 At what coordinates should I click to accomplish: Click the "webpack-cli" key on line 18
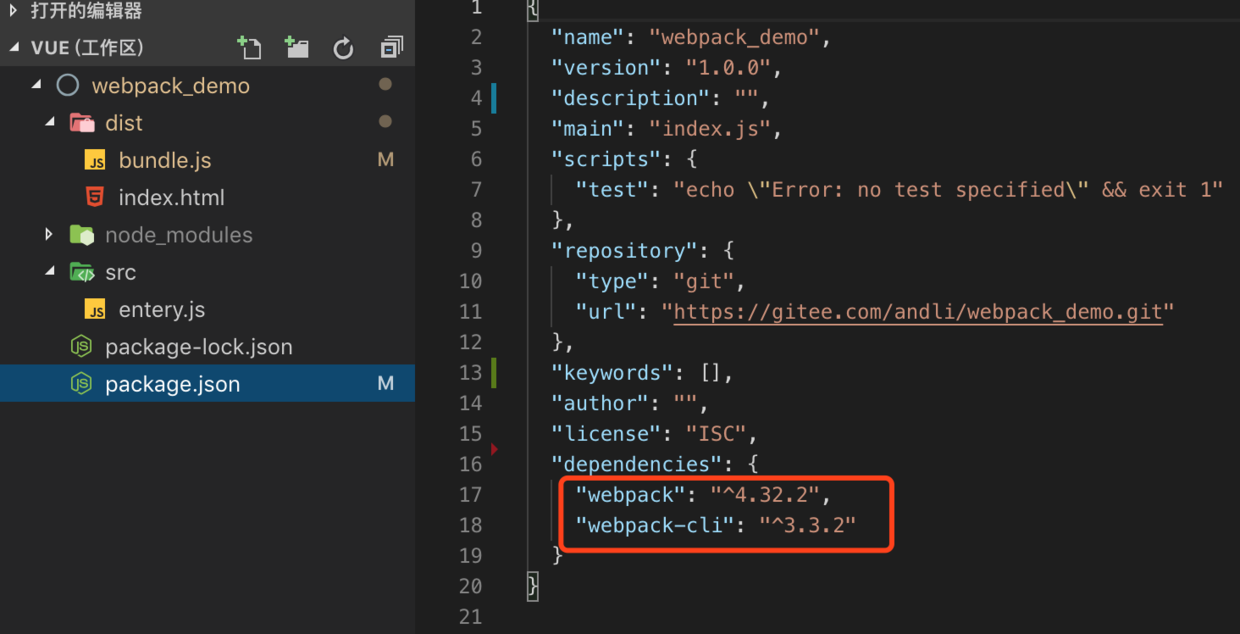tap(655, 525)
